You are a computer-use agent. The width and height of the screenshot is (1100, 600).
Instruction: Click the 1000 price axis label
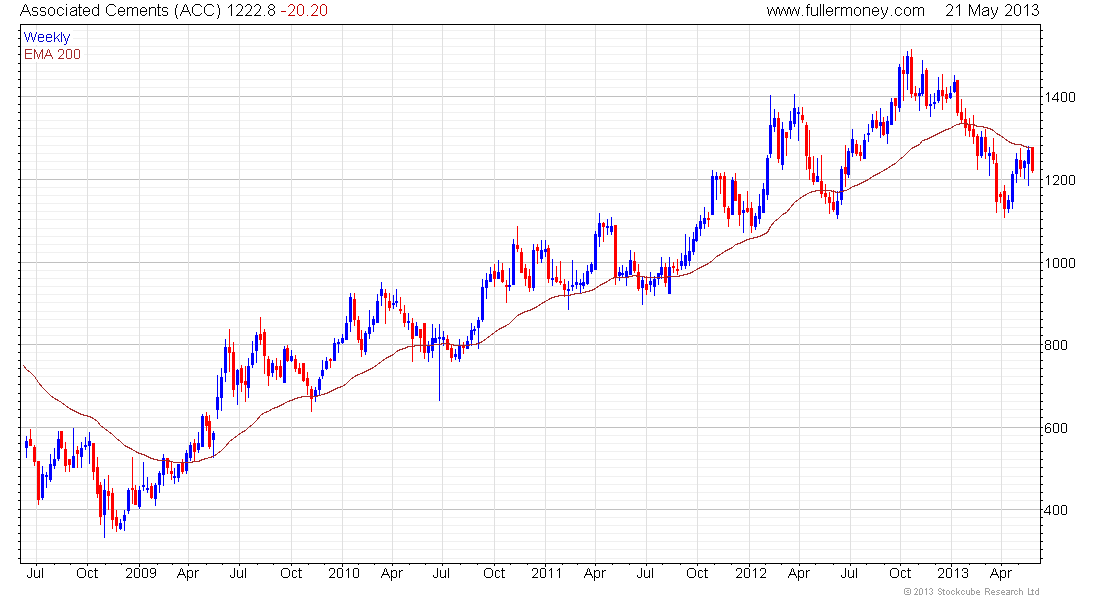tap(1059, 263)
